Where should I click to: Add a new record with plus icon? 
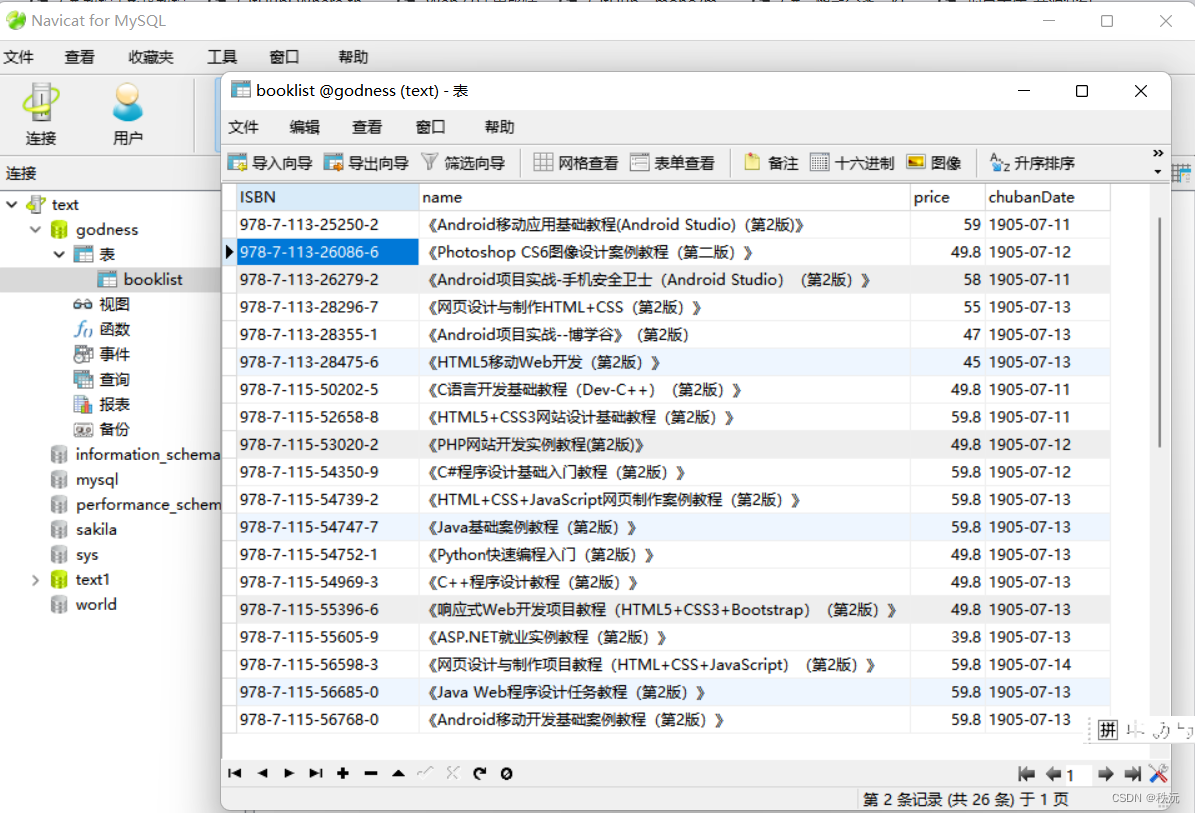343,773
